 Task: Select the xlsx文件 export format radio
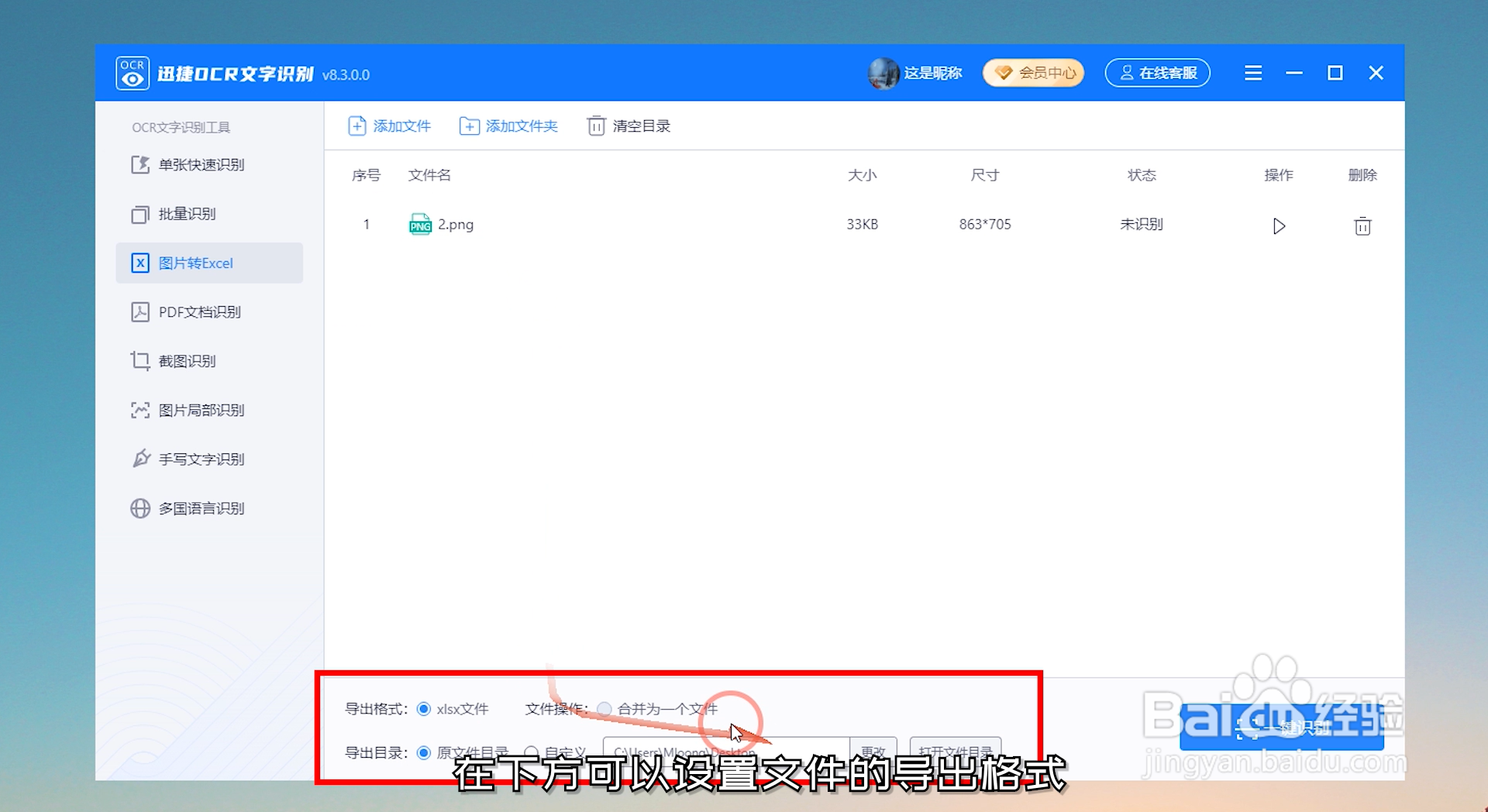[x=424, y=709]
